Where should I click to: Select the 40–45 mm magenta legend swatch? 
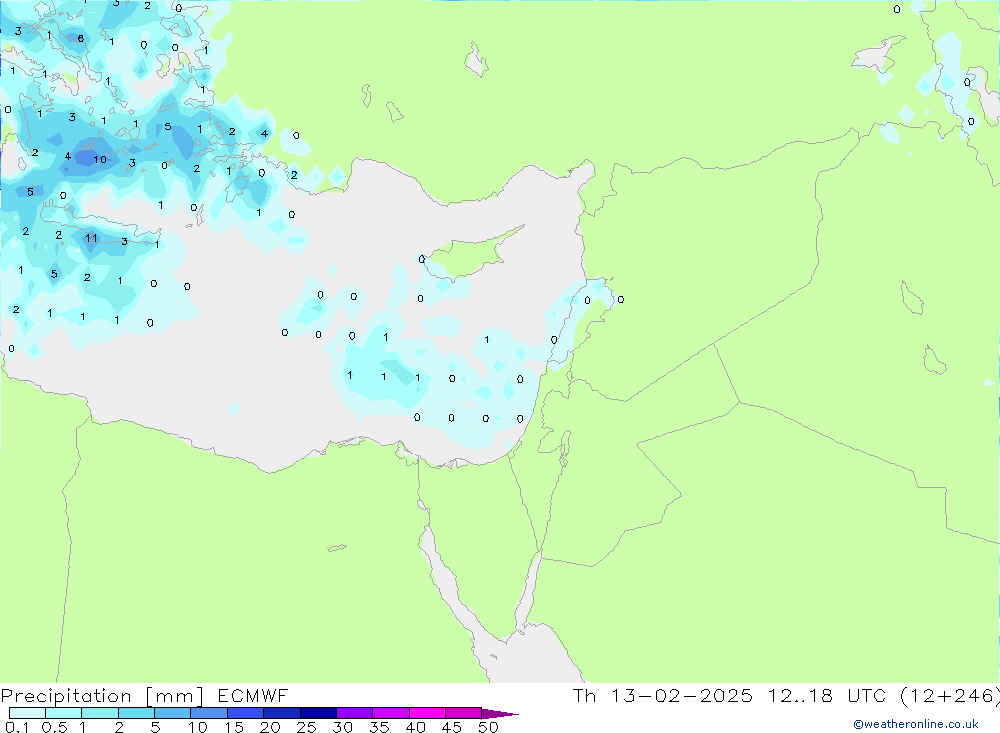(x=427, y=713)
